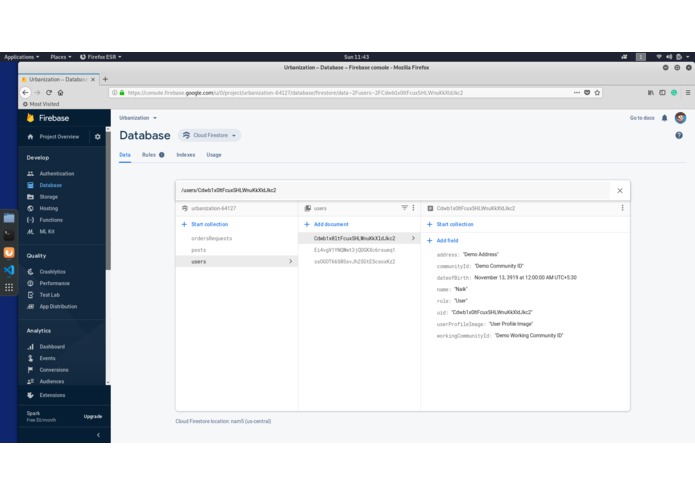Click the dateofBirth field value

pyautogui.click(x=525, y=278)
